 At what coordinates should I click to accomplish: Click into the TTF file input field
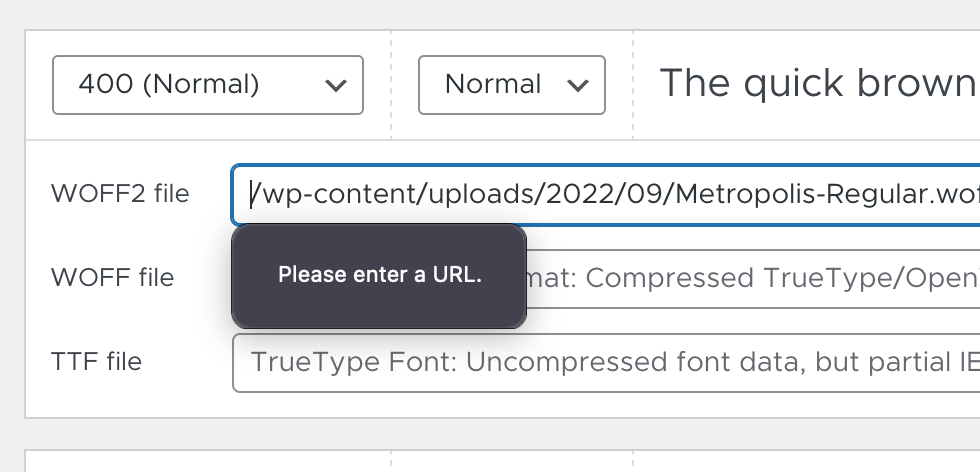coord(606,363)
